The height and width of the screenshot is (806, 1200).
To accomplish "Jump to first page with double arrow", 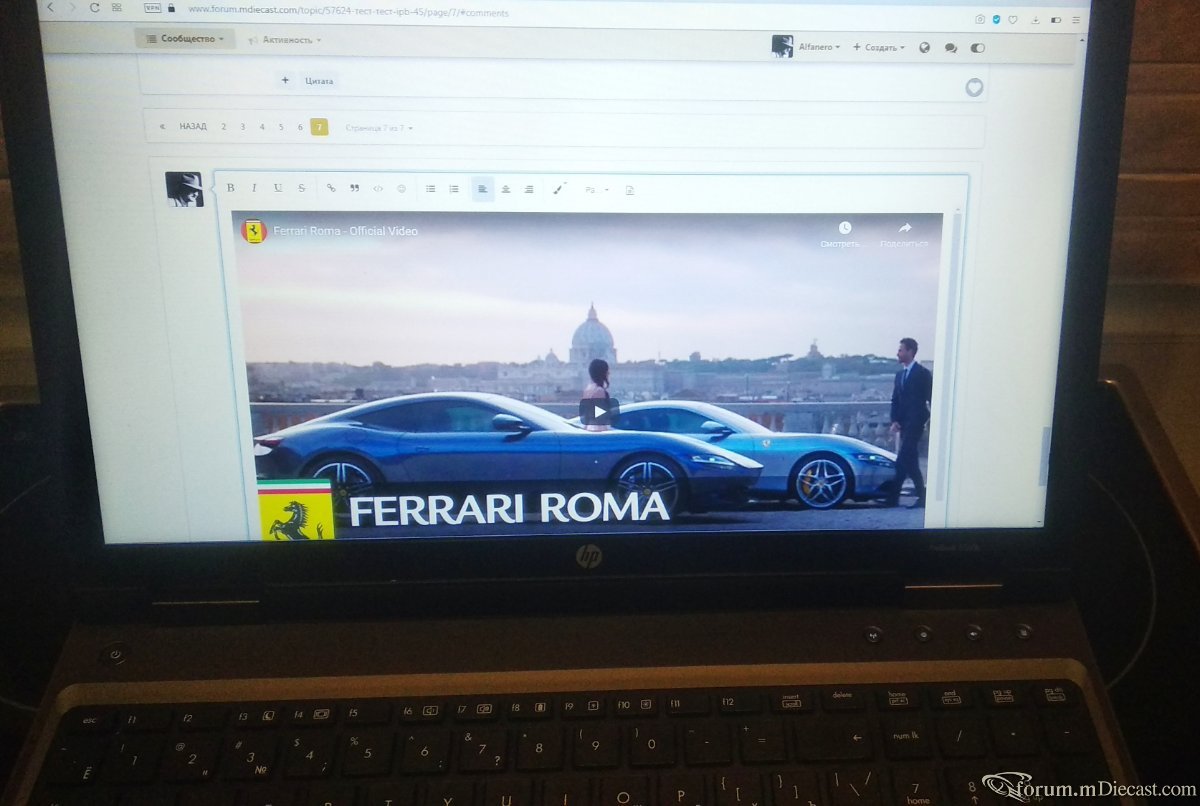I will [x=162, y=127].
